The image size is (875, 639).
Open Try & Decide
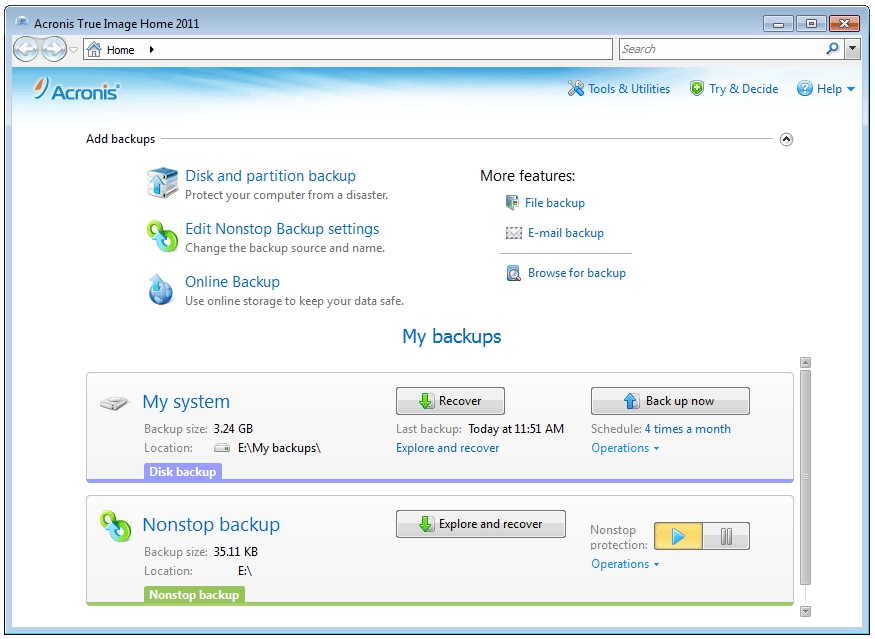pyautogui.click(x=743, y=89)
